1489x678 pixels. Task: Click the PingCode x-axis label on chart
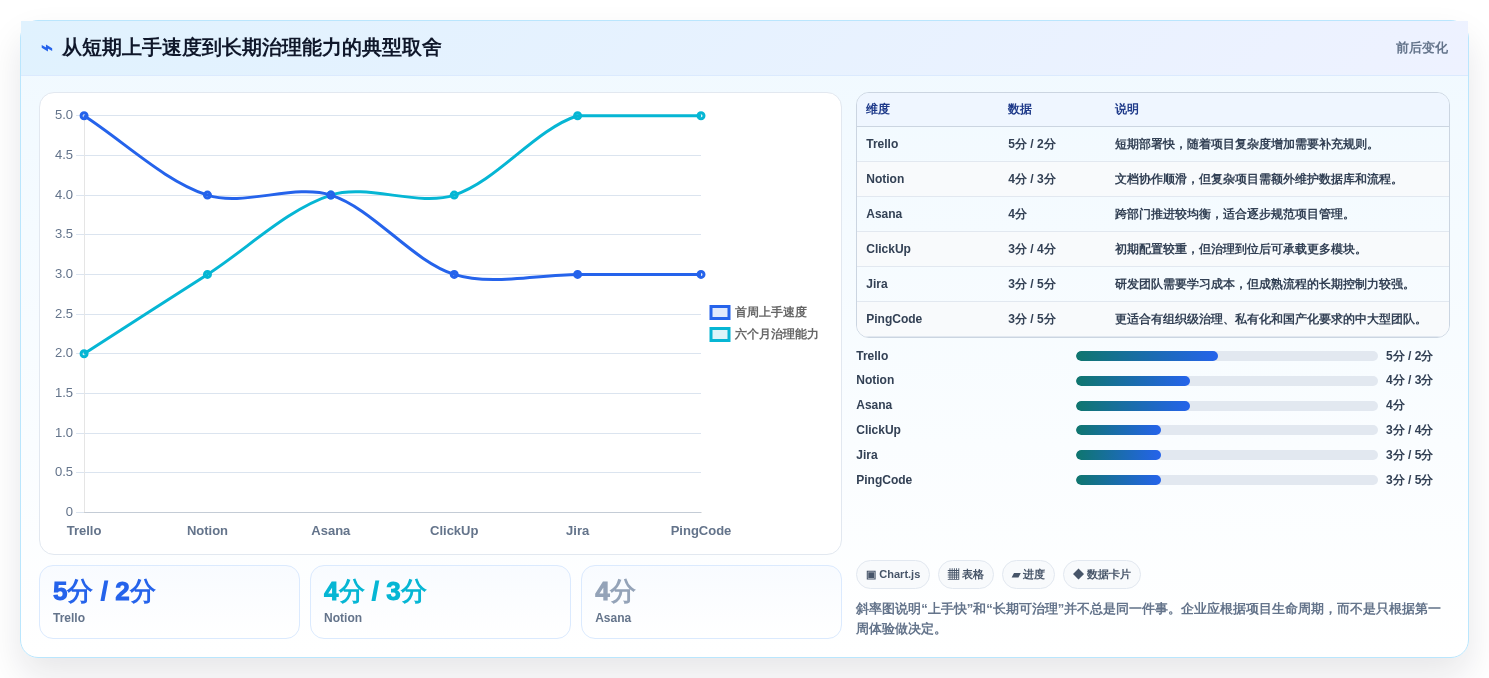pyautogui.click(x=701, y=531)
